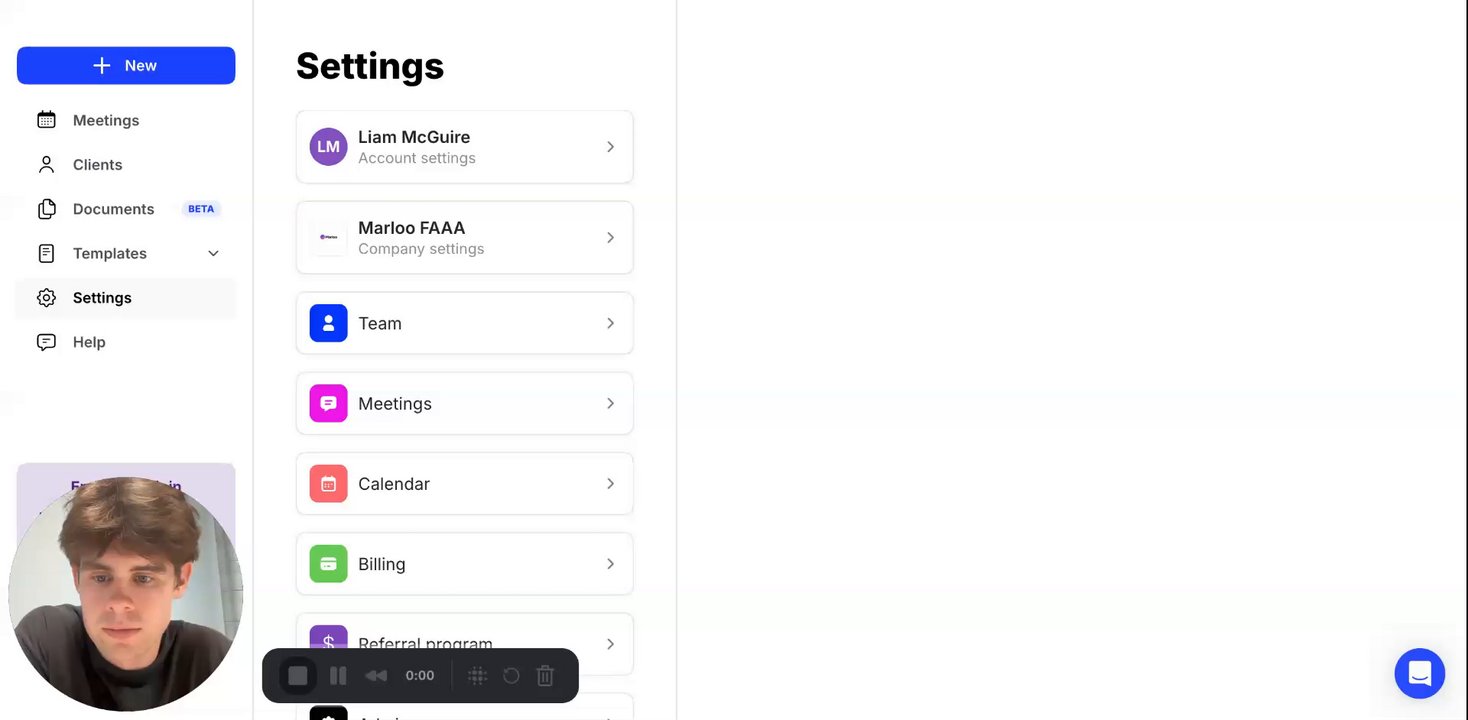The height and width of the screenshot is (720, 1468).
Task: Stop the screen recording
Action: tap(298, 676)
